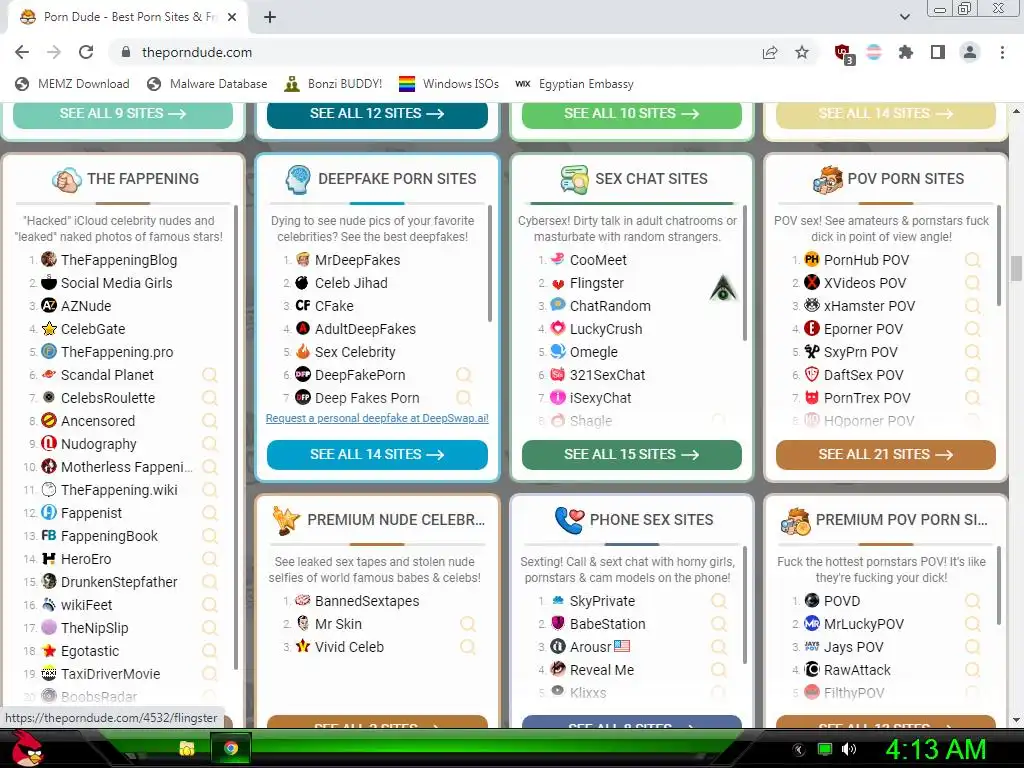Click magnifier icon beside POVD
The height and width of the screenshot is (768, 1024).
click(x=972, y=601)
